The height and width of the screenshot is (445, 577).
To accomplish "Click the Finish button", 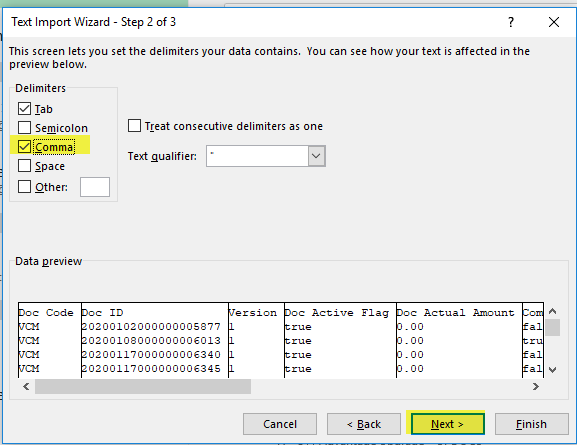I will (x=531, y=424).
